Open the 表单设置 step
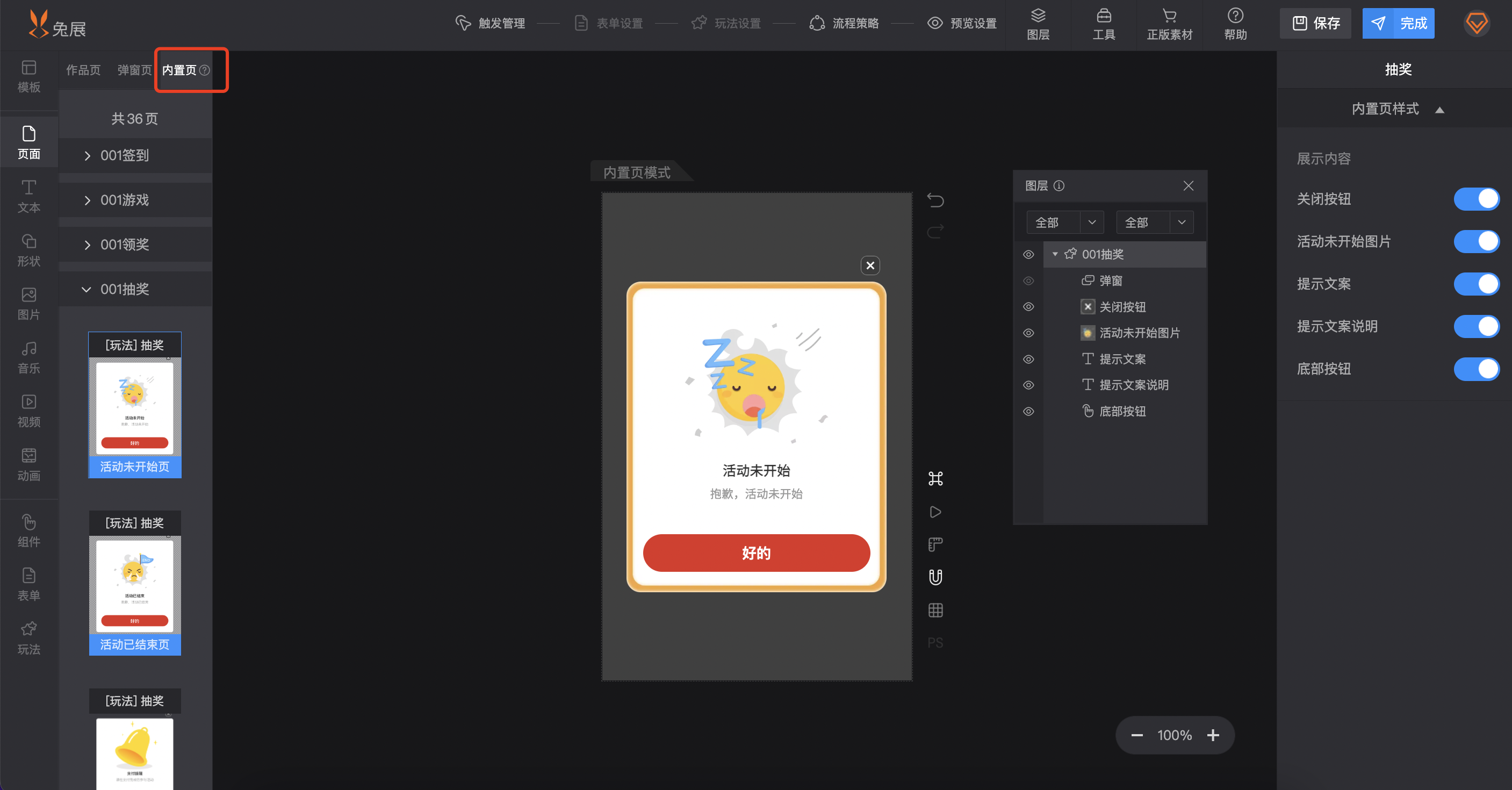The width and height of the screenshot is (1512, 790). (608, 24)
